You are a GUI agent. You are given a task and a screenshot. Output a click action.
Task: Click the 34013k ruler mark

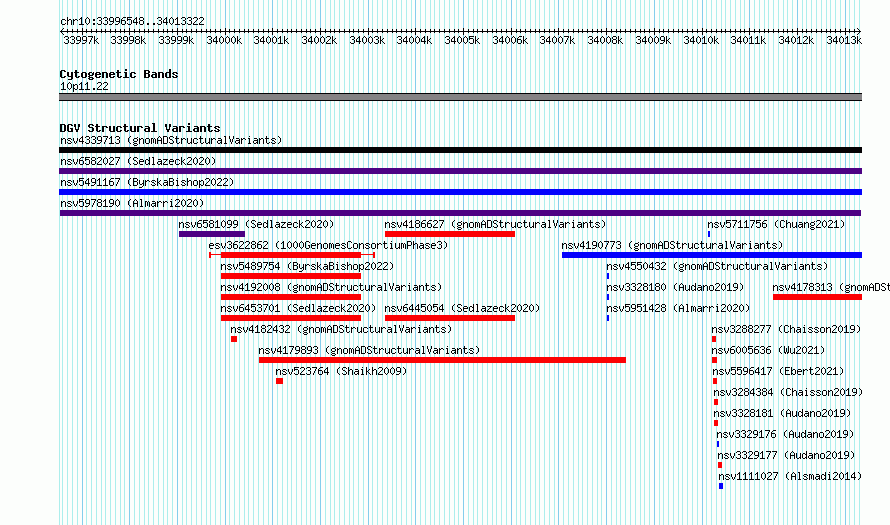coord(844,40)
